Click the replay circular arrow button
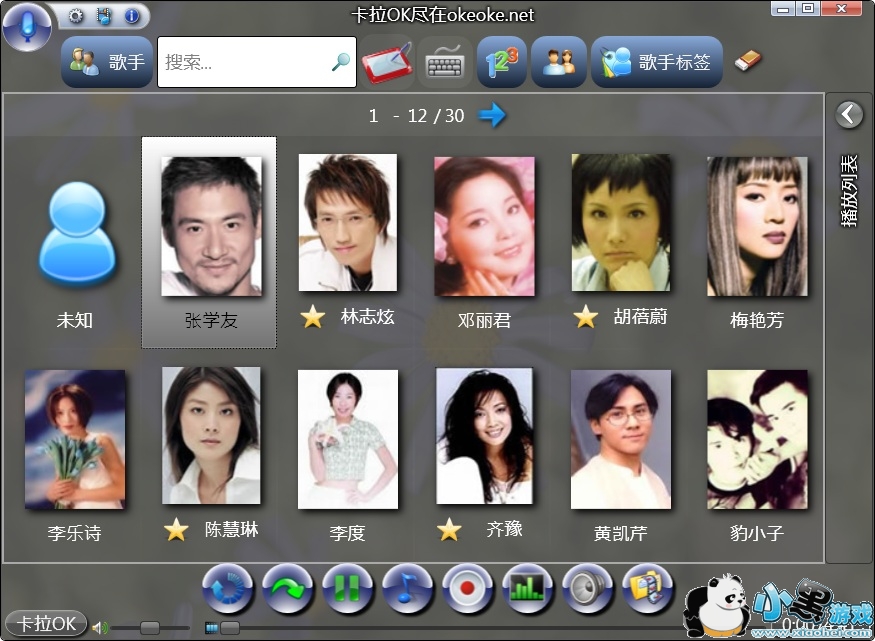 (227, 588)
